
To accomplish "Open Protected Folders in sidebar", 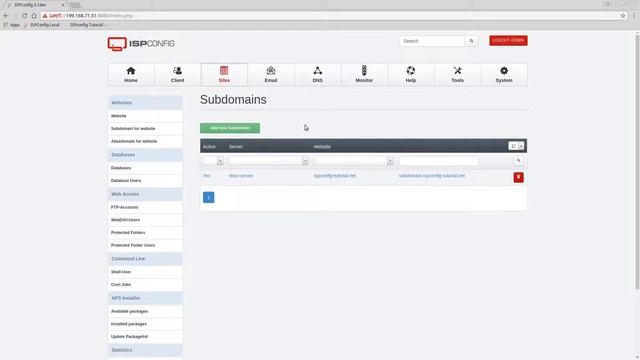I will (145, 233).
